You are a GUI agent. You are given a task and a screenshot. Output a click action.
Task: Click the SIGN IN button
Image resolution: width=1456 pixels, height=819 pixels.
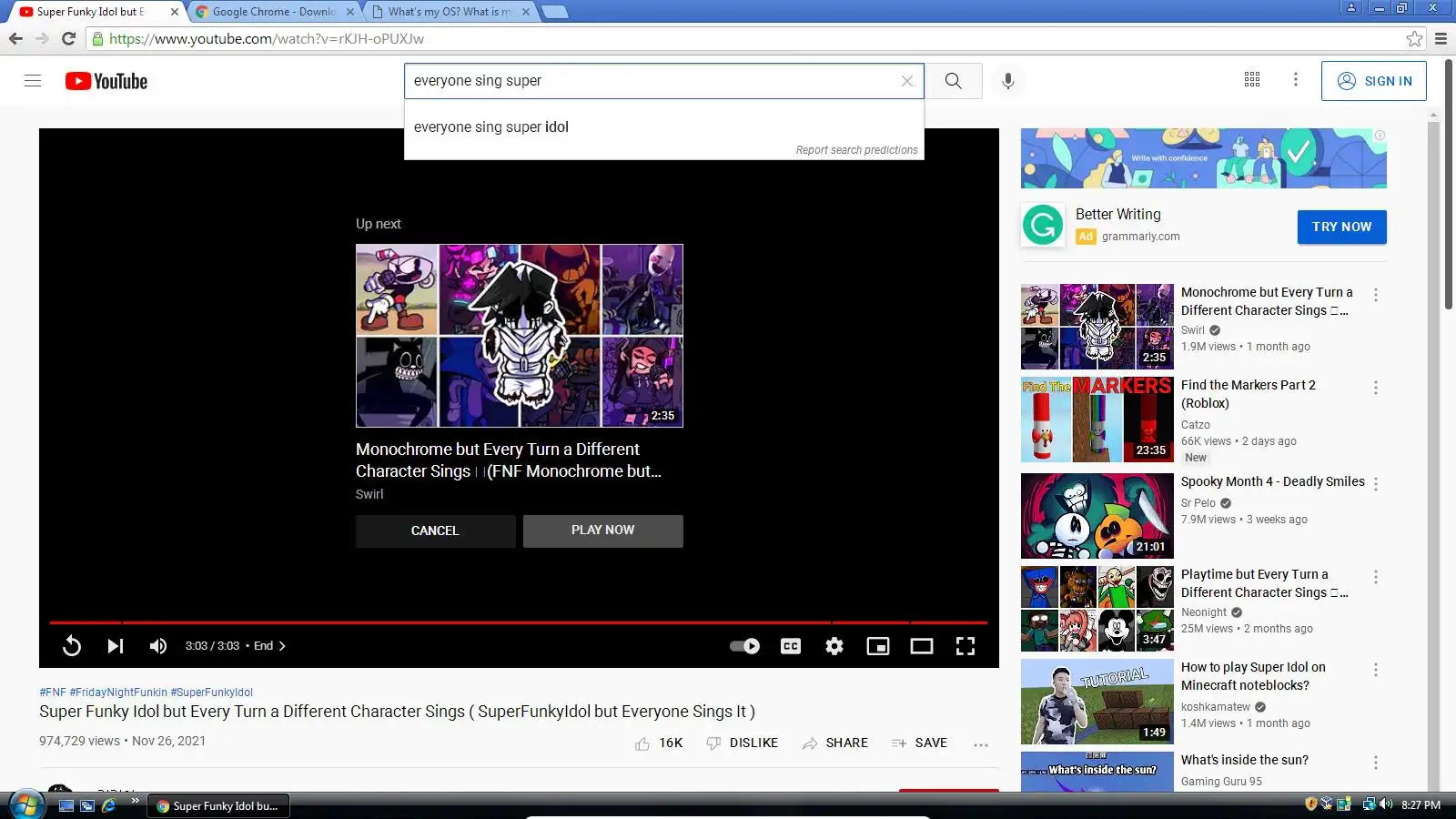coord(1374,81)
